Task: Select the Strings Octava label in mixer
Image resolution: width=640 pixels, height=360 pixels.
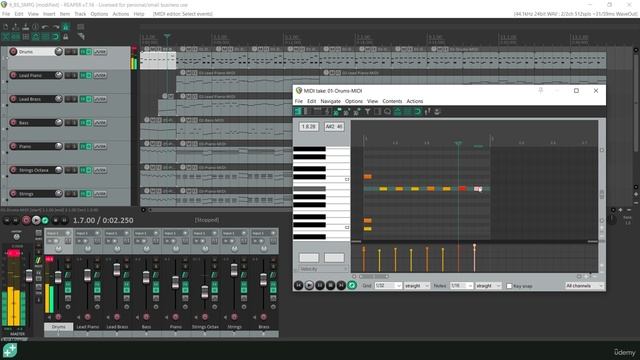Action: (205, 327)
